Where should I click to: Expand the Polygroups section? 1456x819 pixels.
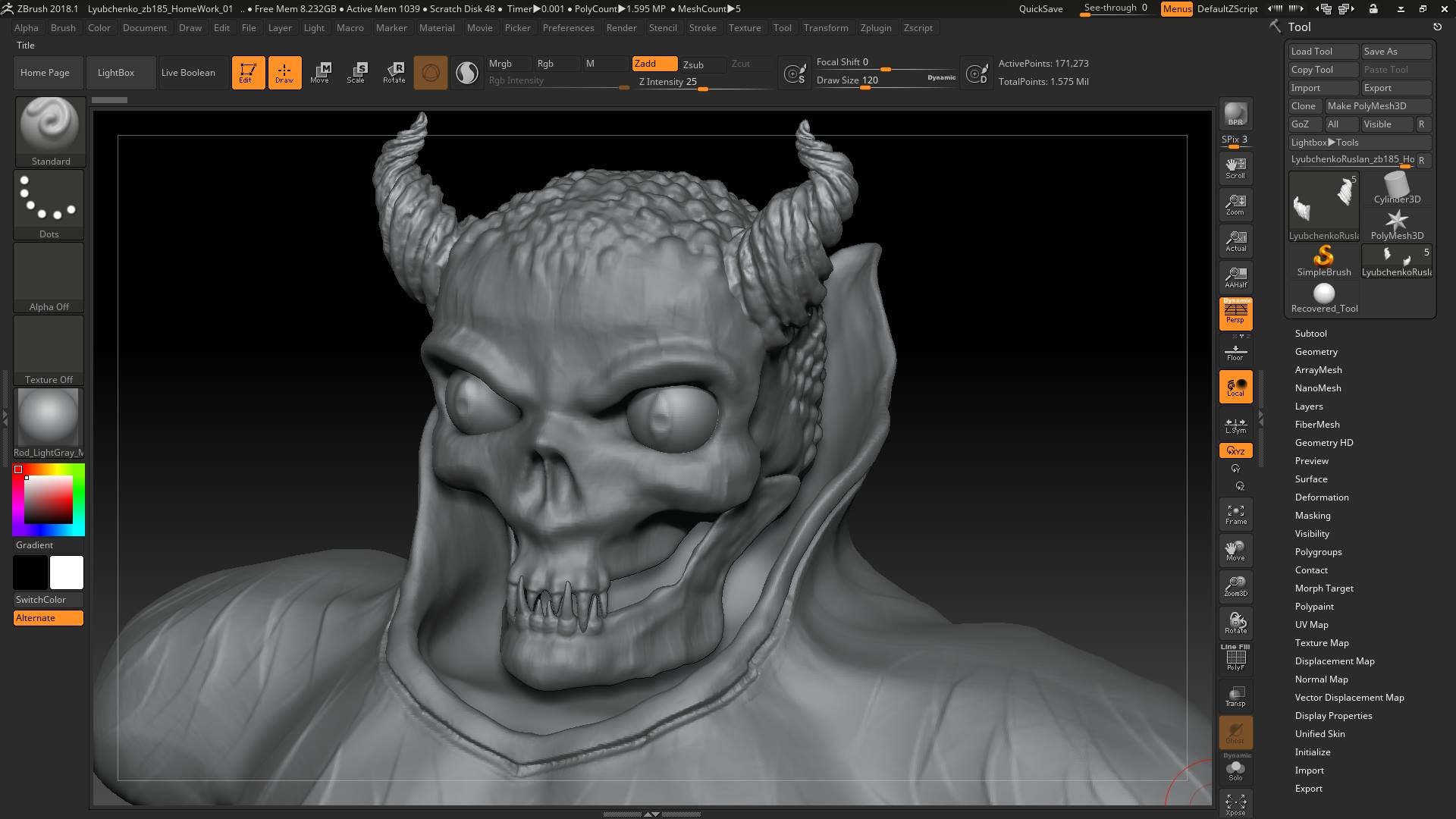pos(1318,552)
